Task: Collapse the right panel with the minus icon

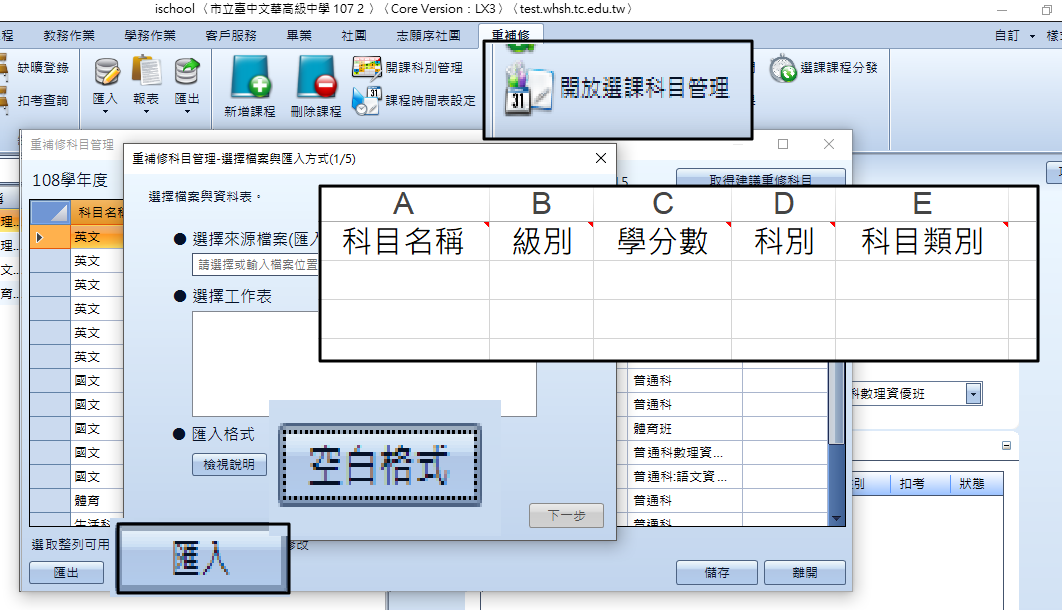Action: coord(1006,445)
